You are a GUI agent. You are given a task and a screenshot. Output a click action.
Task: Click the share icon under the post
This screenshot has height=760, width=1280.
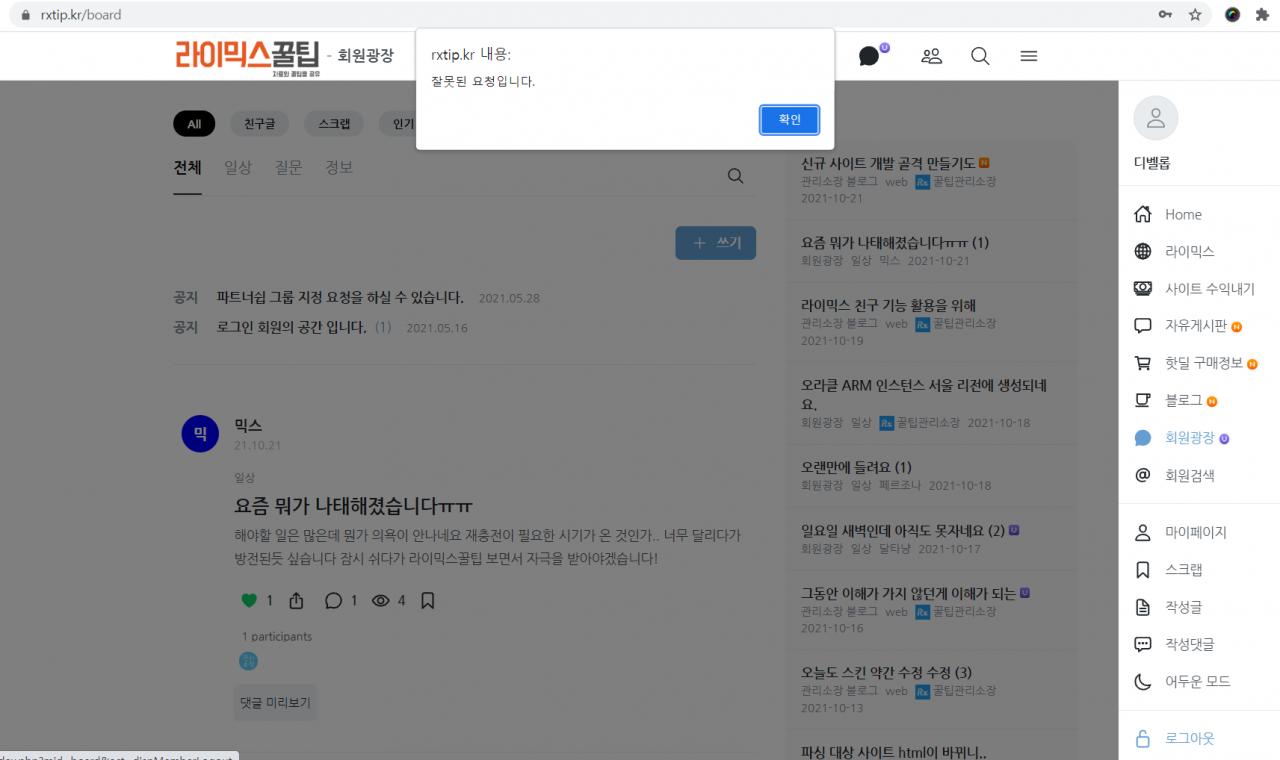coord(296,601)
